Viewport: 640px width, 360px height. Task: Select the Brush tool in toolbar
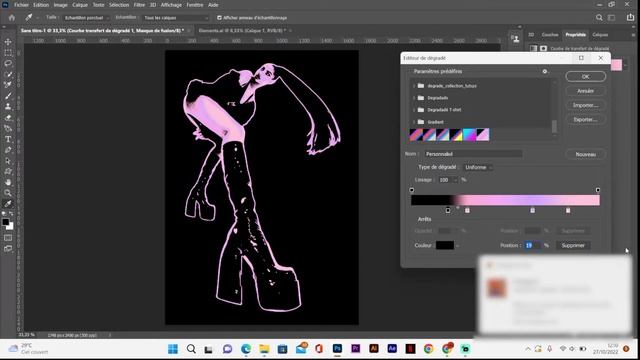[8, 96]
